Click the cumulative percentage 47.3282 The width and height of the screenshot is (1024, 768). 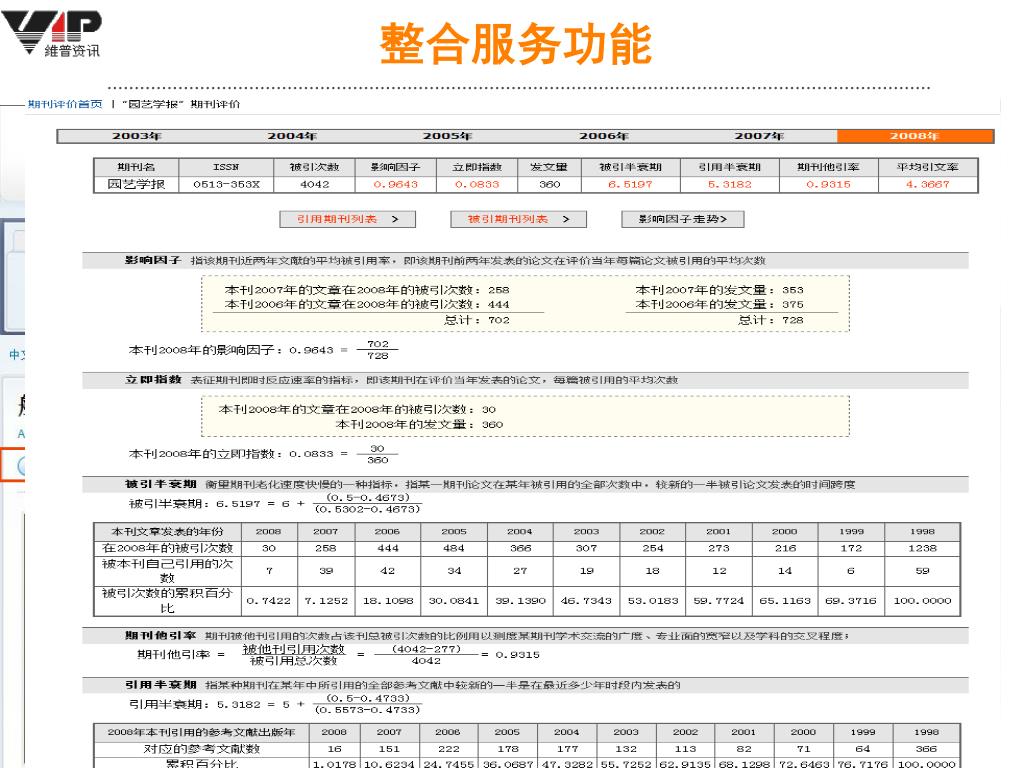(x=567, y=763)
